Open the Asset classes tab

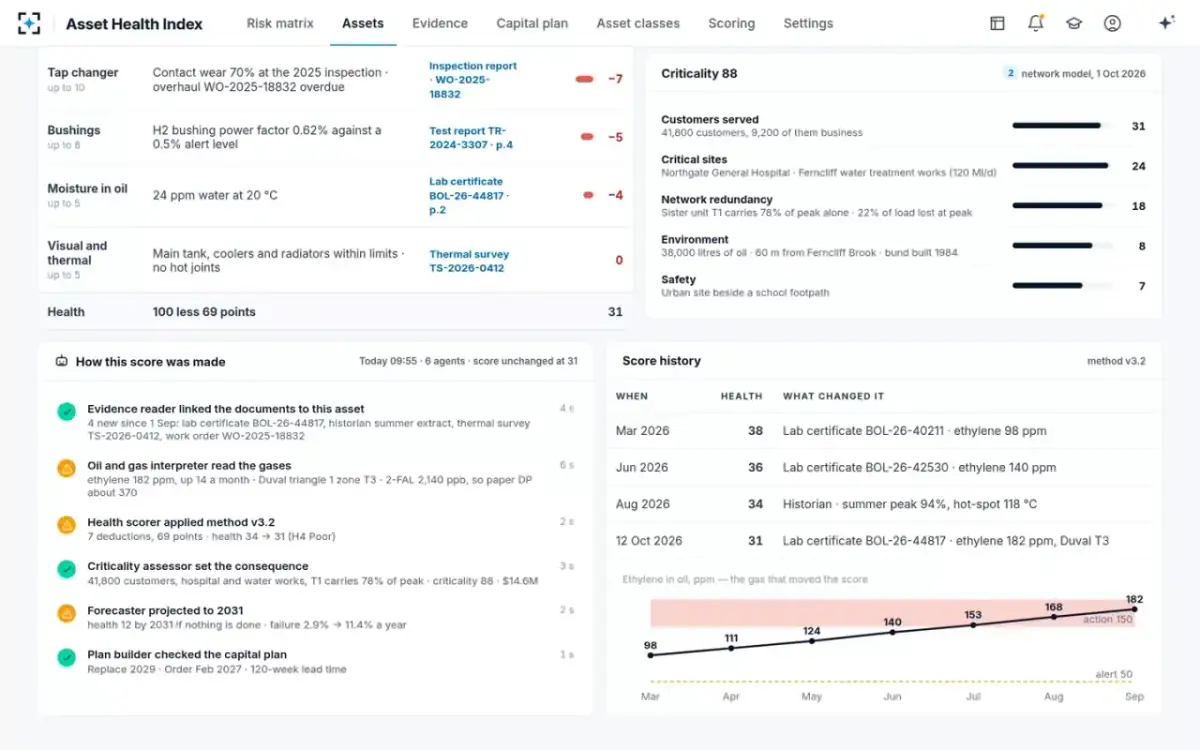638,23
